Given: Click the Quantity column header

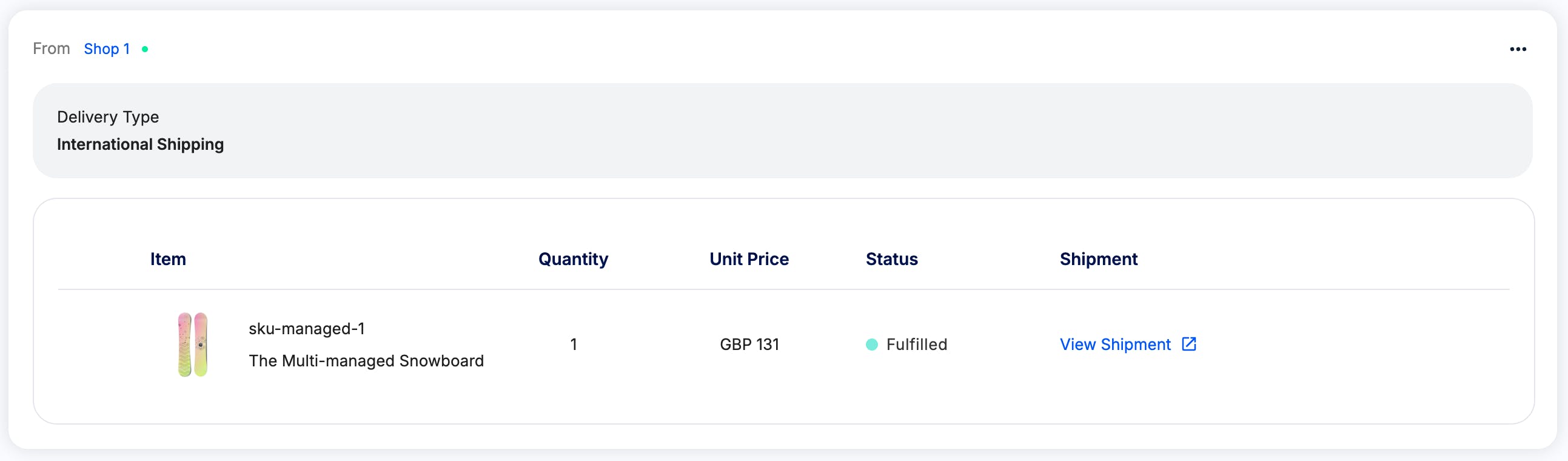Looking at the screenshot, I should click(x=573, y=260).
